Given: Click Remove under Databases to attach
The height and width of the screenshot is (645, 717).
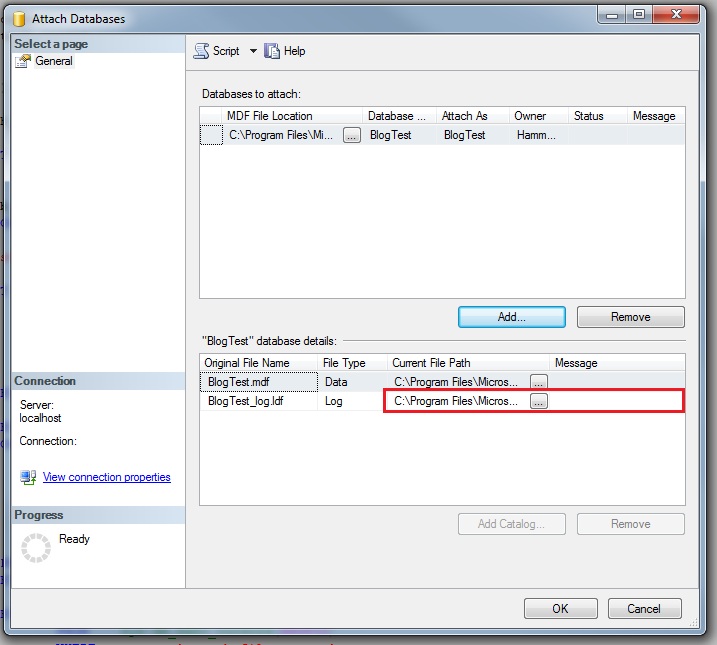Looking at the screenshot, I should pos(630,317).
